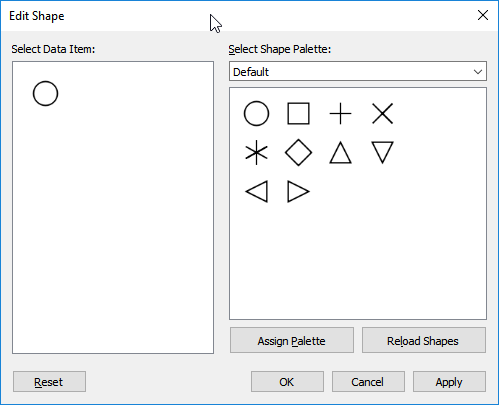Select the right-pointing triangle shape
This screenshot has height=405, width=499.
click(x=298, y=192)
